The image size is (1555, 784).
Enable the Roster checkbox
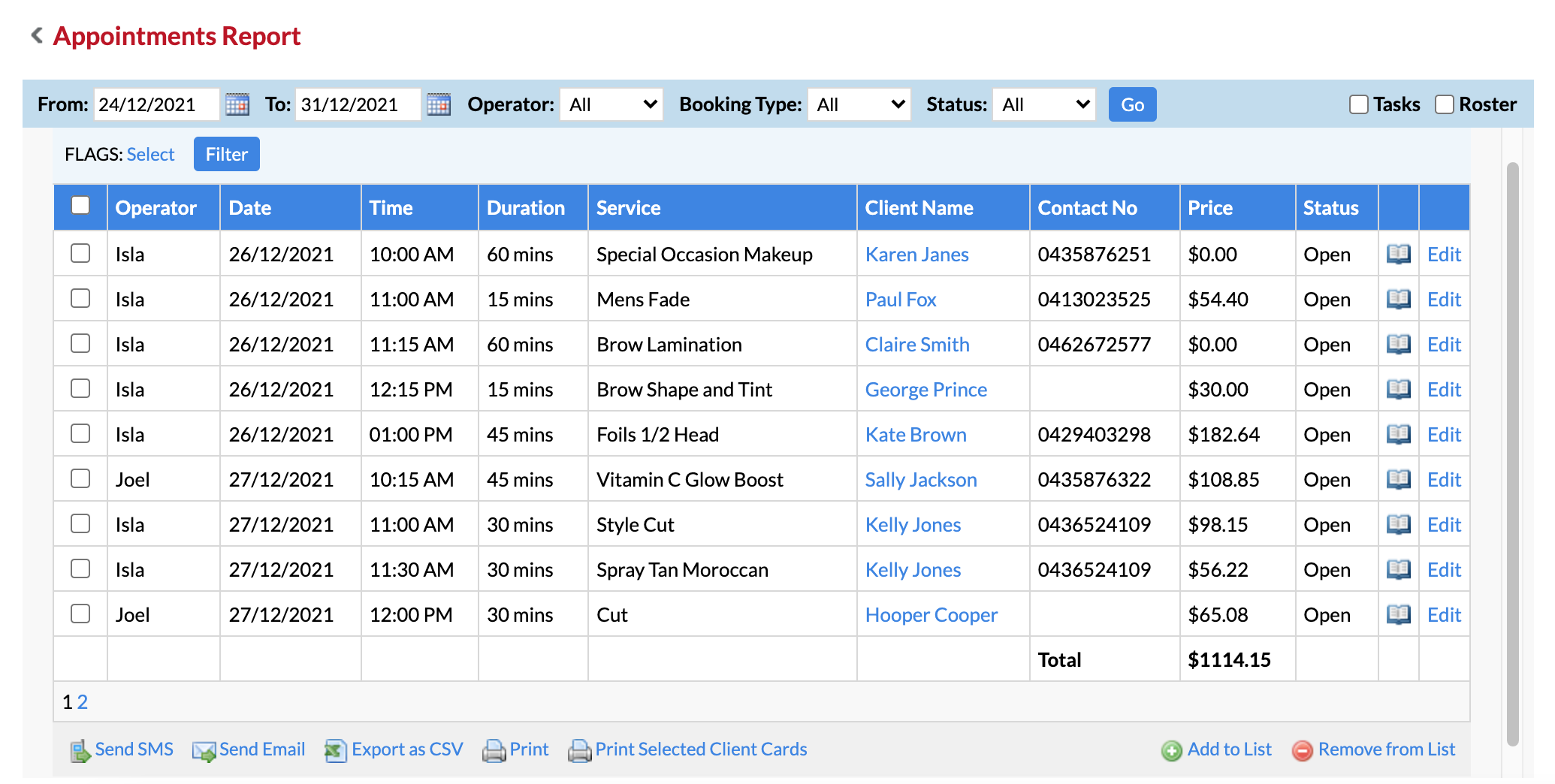[1444, 104]
